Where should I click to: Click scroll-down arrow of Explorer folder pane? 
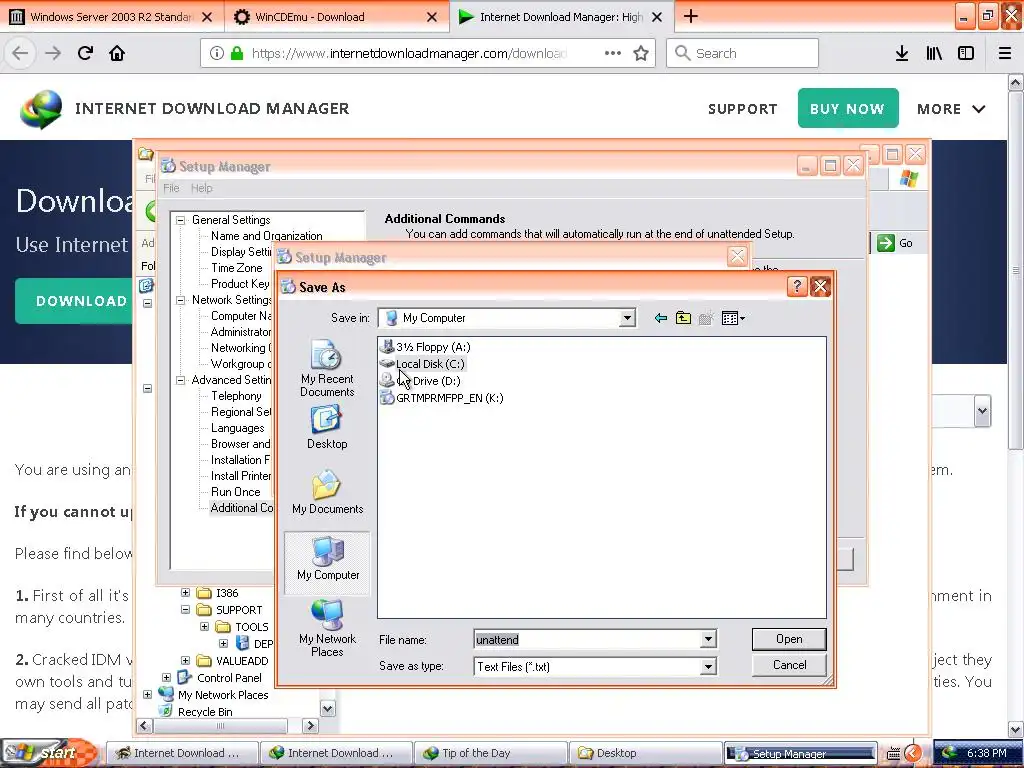point(328,709)
